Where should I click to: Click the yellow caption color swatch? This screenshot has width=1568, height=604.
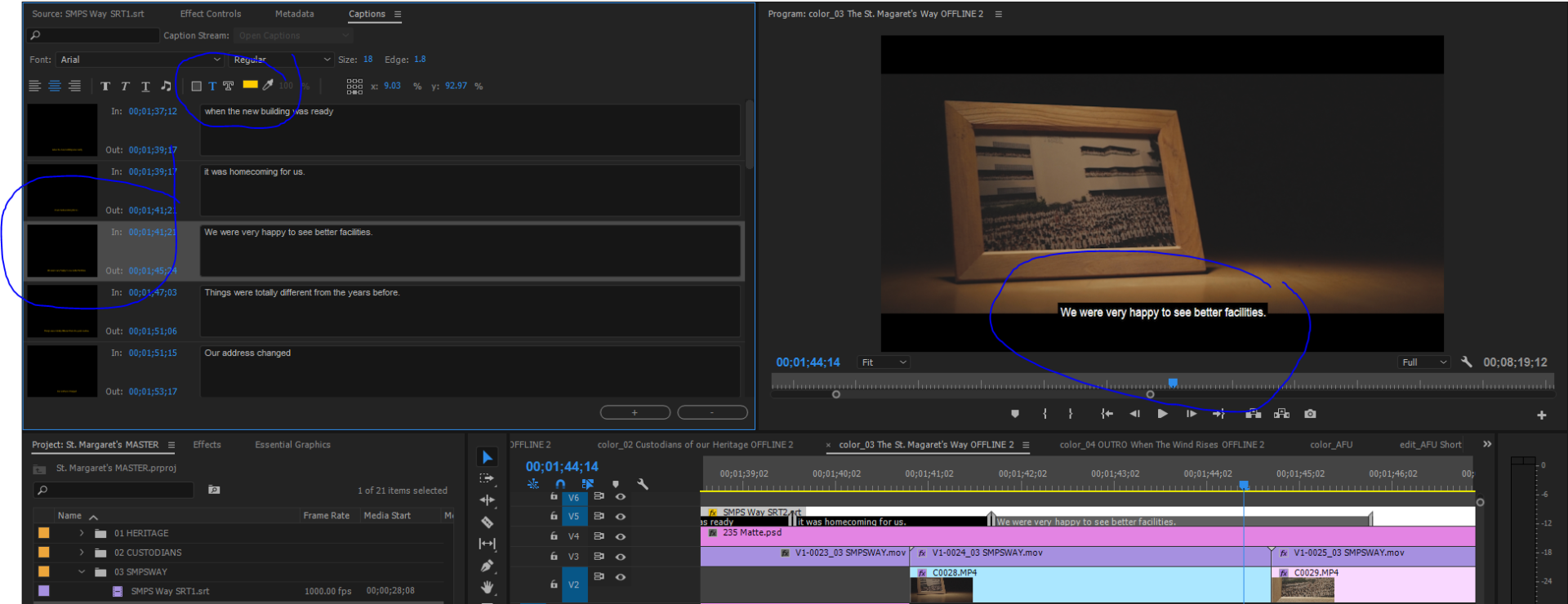[250, 84]
